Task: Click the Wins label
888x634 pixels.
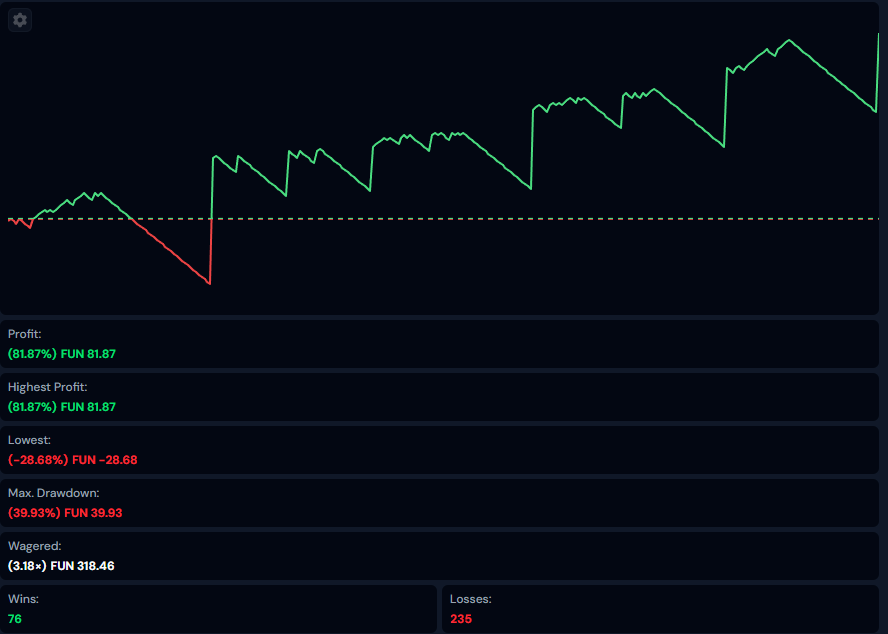Action: pyautogui.click(x=23, y=599)
